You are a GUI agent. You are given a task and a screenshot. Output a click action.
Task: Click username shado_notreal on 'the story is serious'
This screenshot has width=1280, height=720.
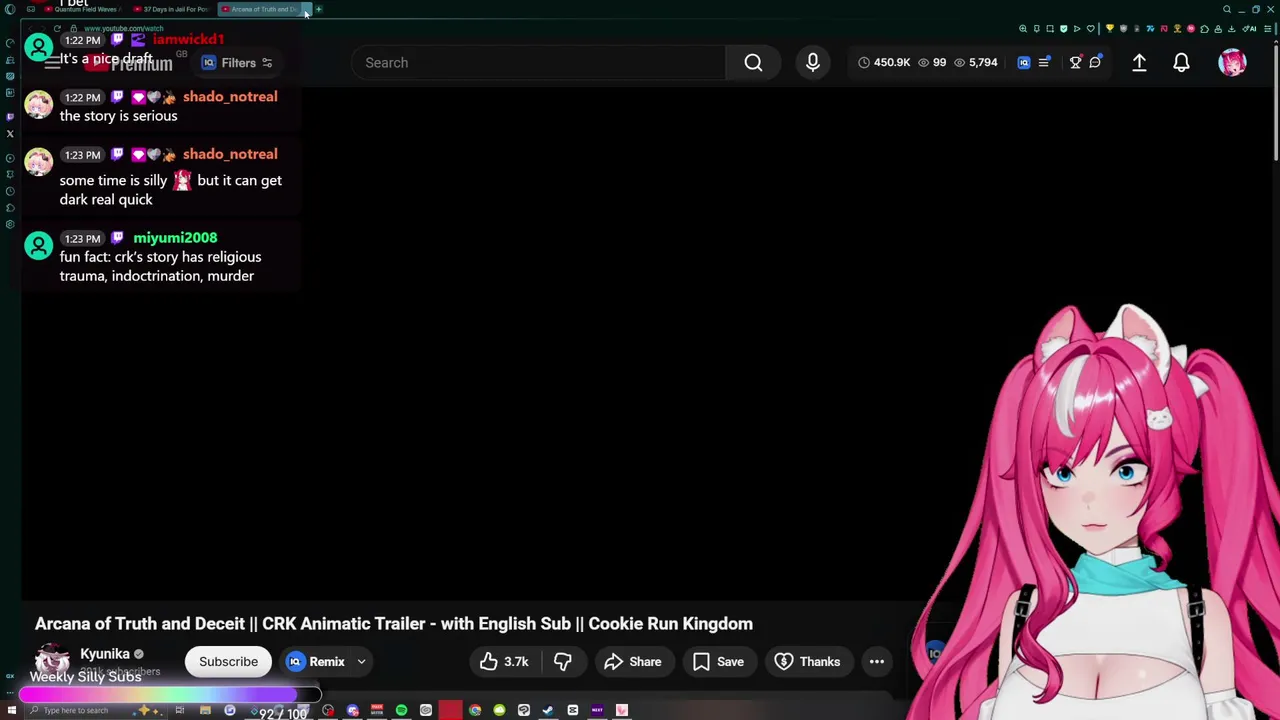[x=230, y=97]
